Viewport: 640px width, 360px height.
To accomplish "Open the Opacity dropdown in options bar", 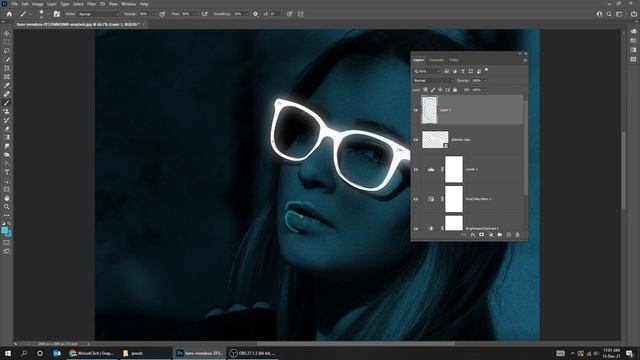I will click(x=153, y=14).
